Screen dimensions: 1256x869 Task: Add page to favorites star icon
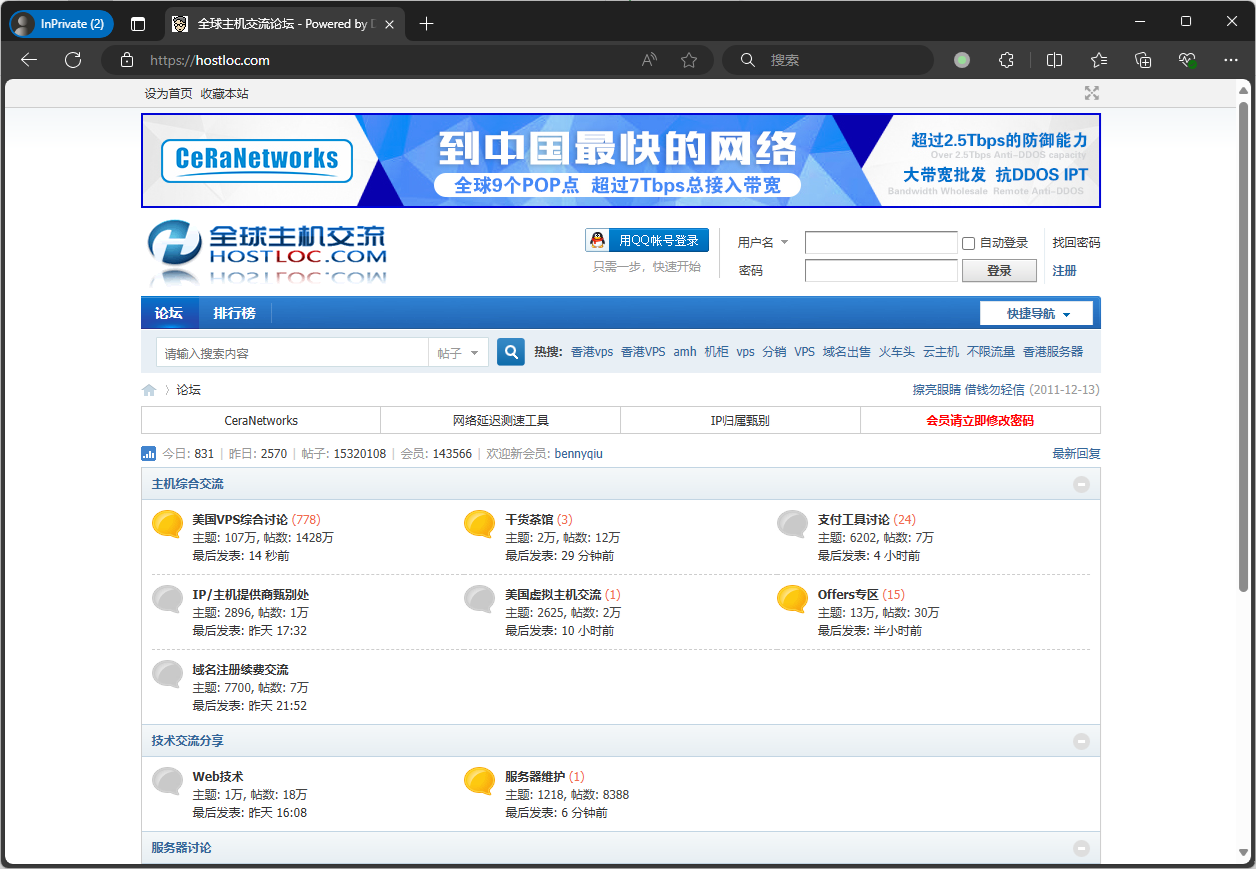pos(689,60)
